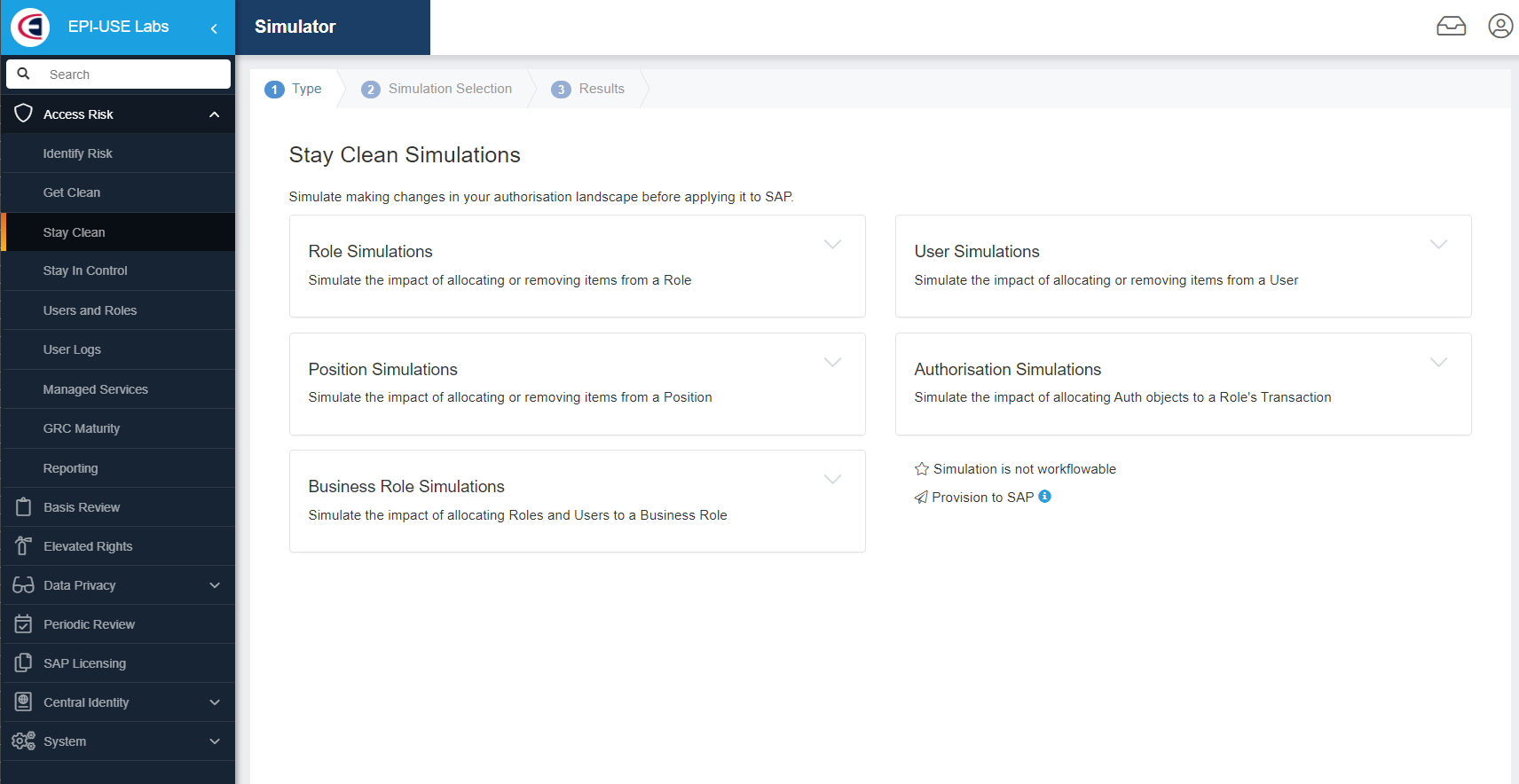Viewport: 1519px width, 784px height.
Task: Expand the Role Simulations card chevron
Action: click(x=832, y=245)
